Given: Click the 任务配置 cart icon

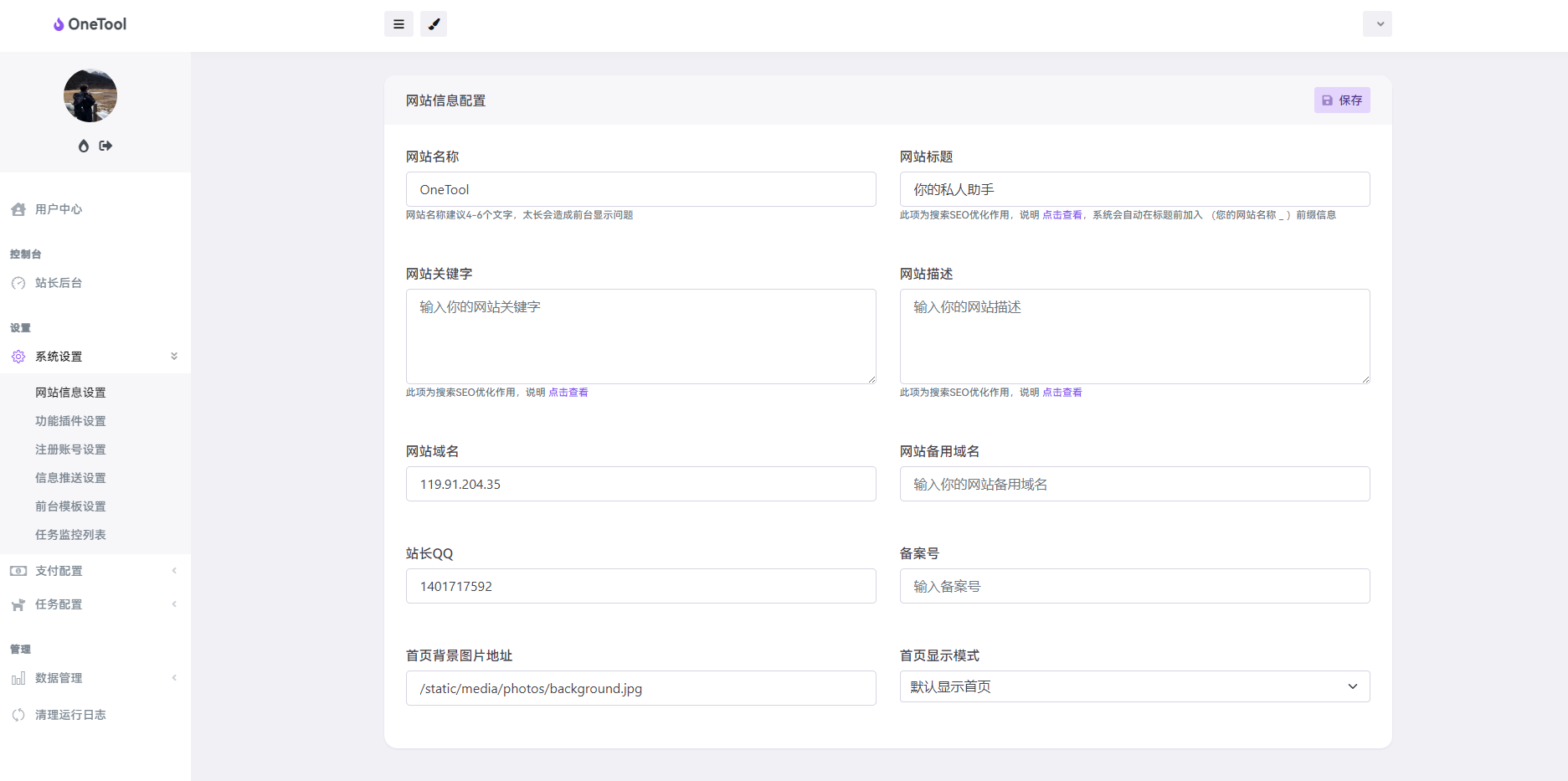Looking at the screenshot, I should pos(18,604).
